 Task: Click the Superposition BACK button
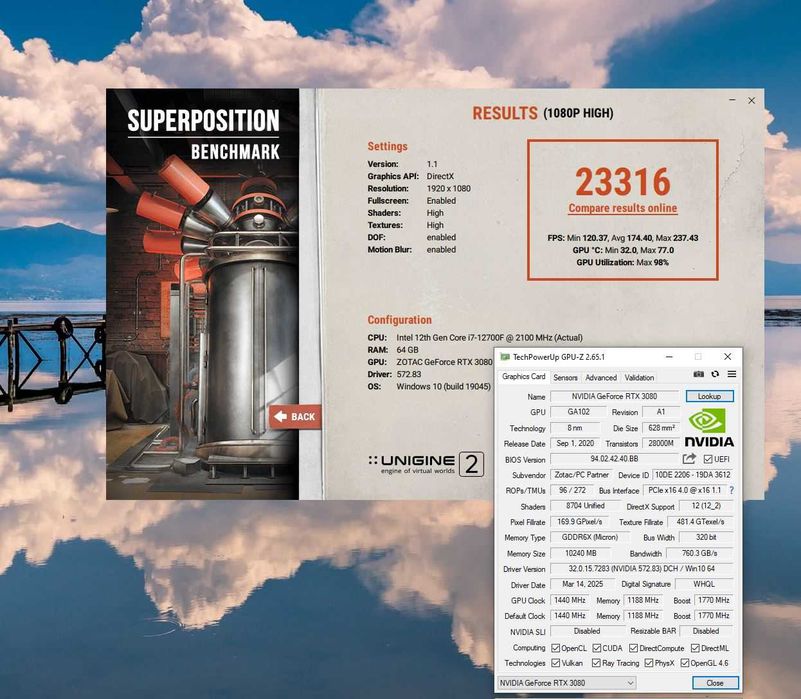(x=295, y=417)
